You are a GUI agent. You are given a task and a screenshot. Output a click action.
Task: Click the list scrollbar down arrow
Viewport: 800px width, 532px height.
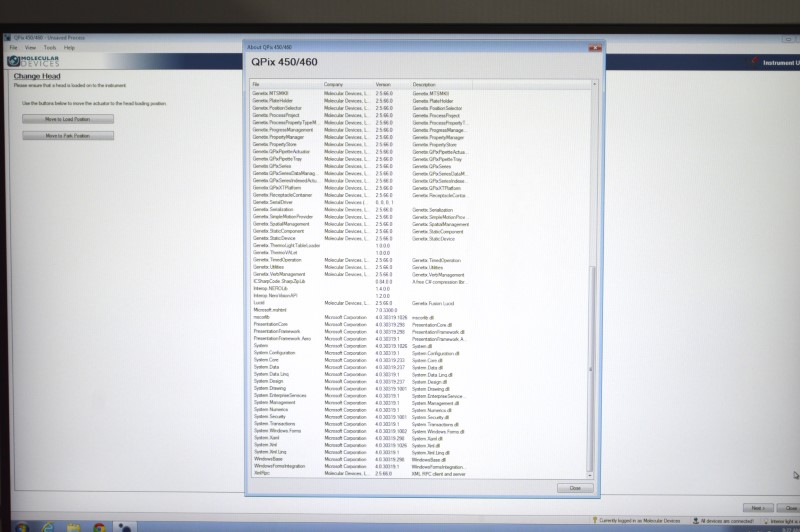(590, 475)
